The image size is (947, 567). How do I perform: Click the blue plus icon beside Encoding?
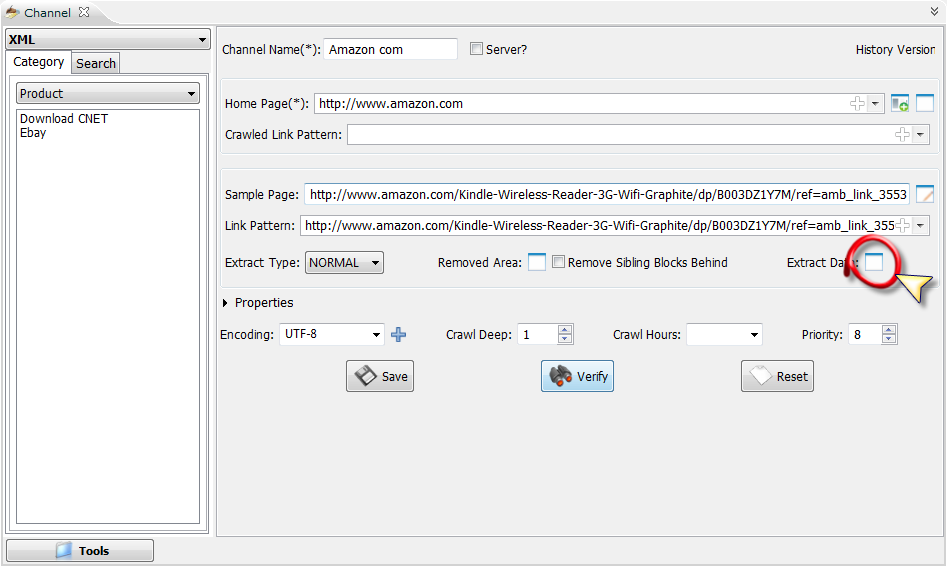pyautogui.click(x=399, y=335)
